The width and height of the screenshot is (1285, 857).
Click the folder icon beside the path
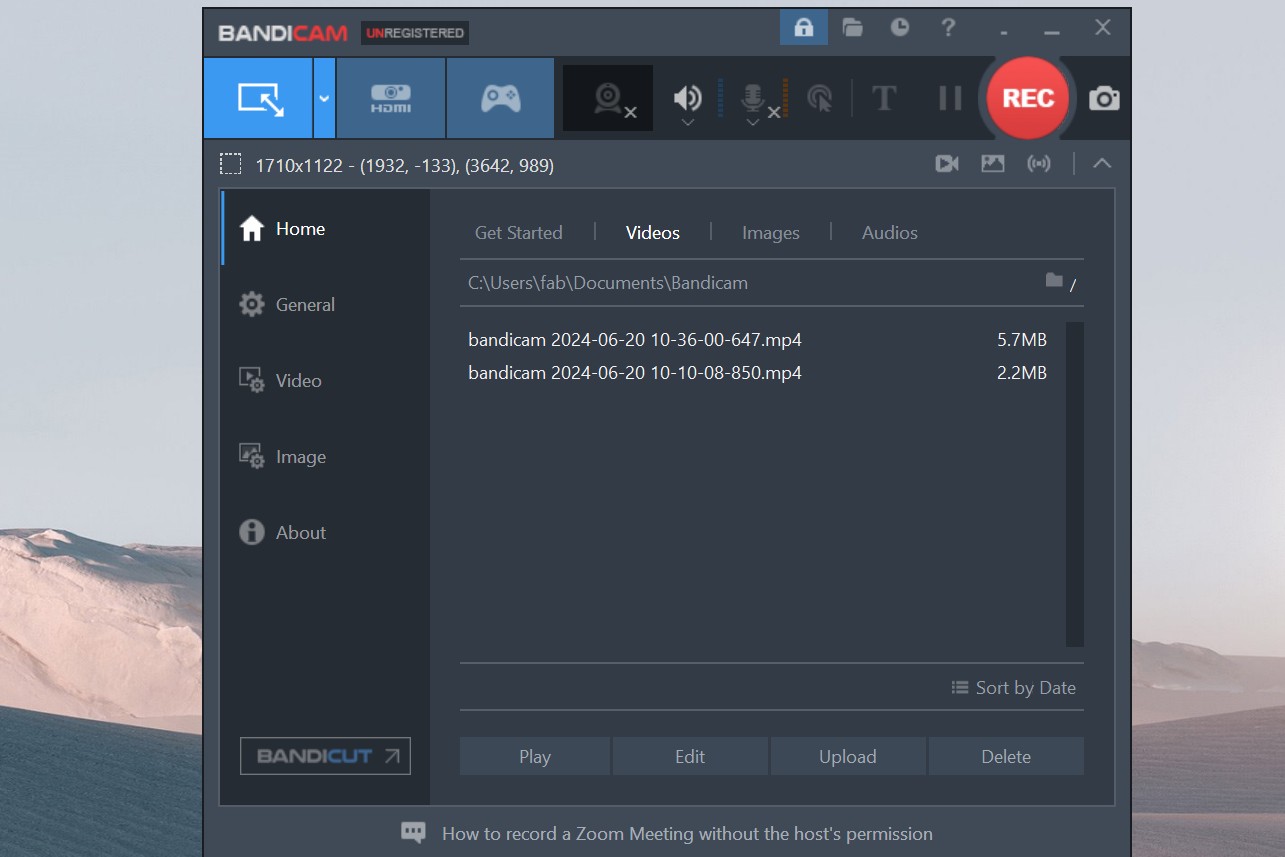click(x=1054, y=280)
